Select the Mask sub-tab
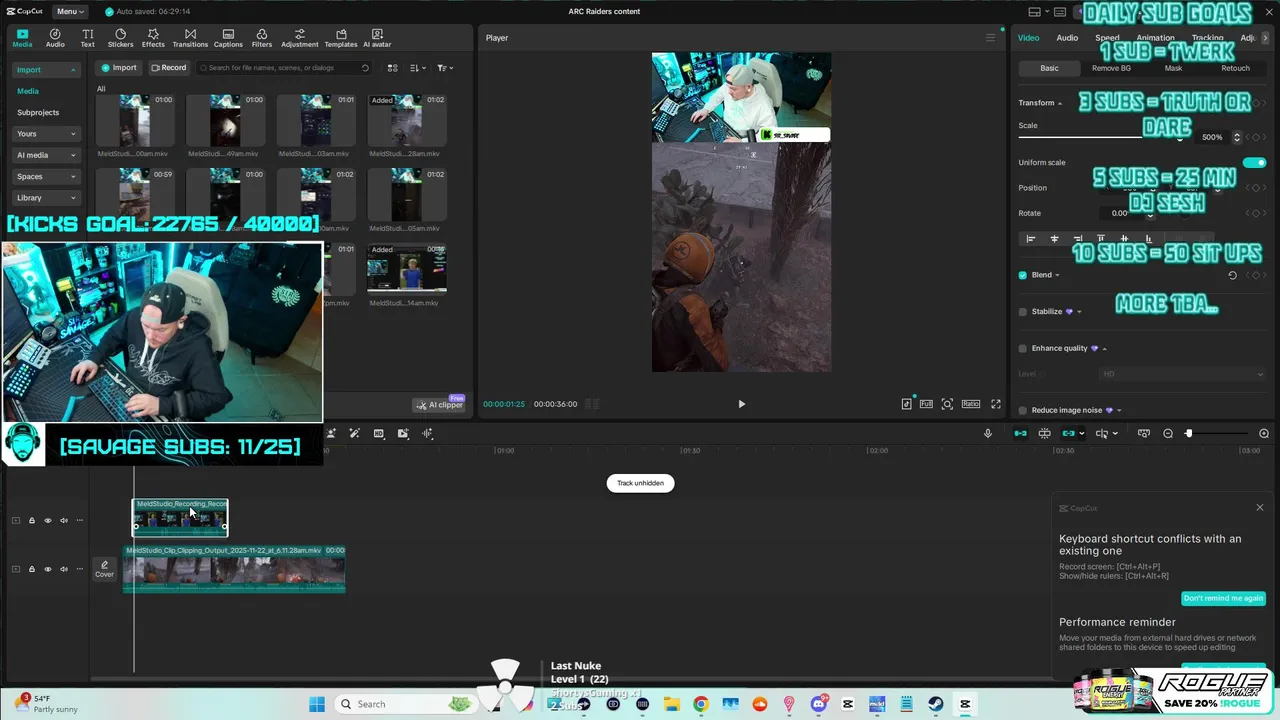Image resolution: width=1280 pixels, height=720 pixels. pyautogui.click(x=1173, y=68)
